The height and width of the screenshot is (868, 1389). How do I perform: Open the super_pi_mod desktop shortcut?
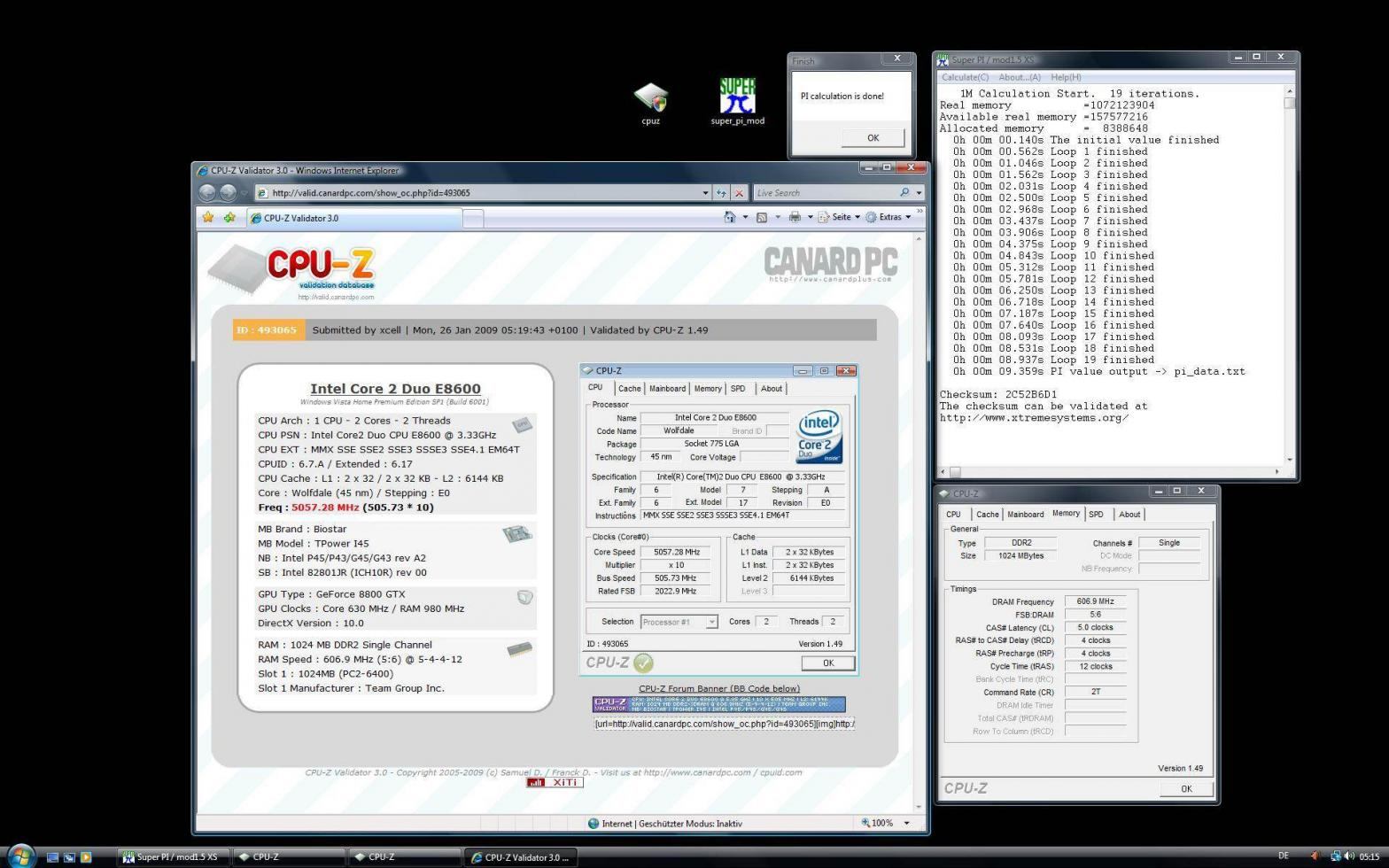point(737,102)
